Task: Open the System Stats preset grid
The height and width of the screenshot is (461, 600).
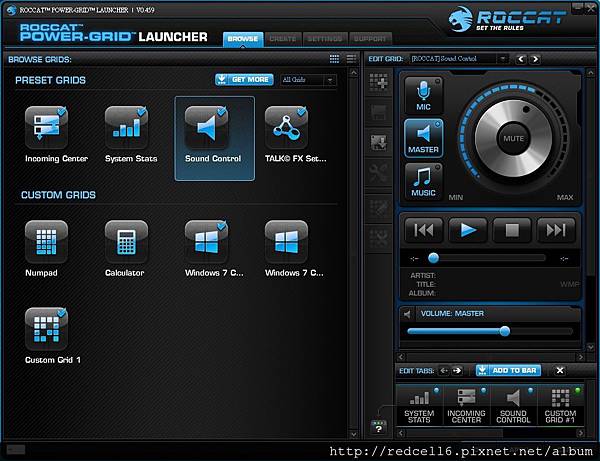Action: (127, 128)
